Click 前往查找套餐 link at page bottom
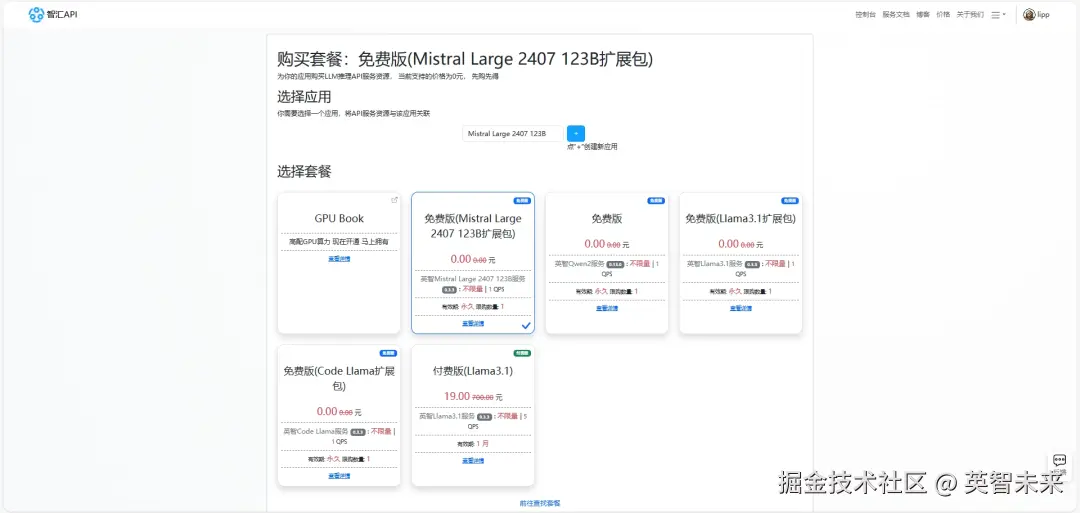 (540, 503)
